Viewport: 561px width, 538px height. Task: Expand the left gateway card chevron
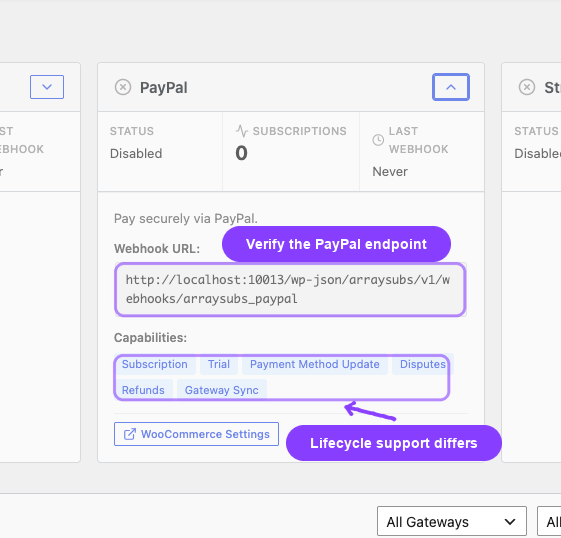pyautogui.click(x=47, y=87)
